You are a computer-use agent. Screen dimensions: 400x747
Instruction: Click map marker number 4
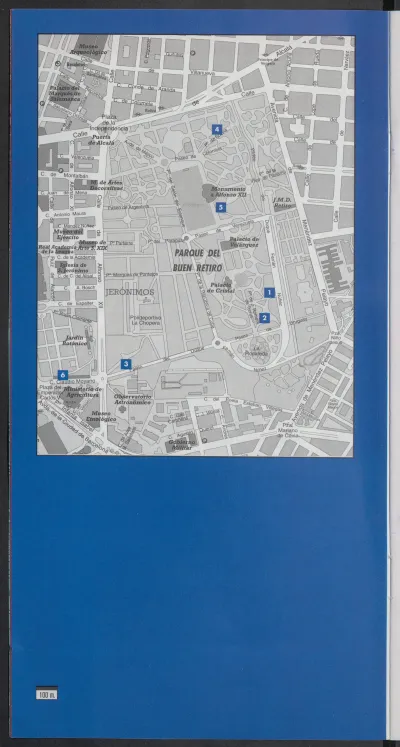click(217, 129)
